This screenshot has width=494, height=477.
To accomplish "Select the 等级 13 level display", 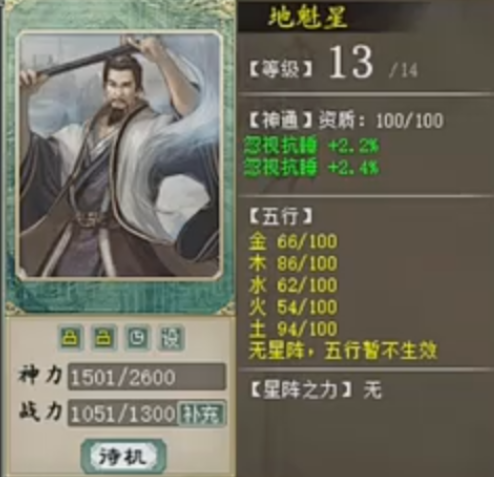I will pos(333,63).
